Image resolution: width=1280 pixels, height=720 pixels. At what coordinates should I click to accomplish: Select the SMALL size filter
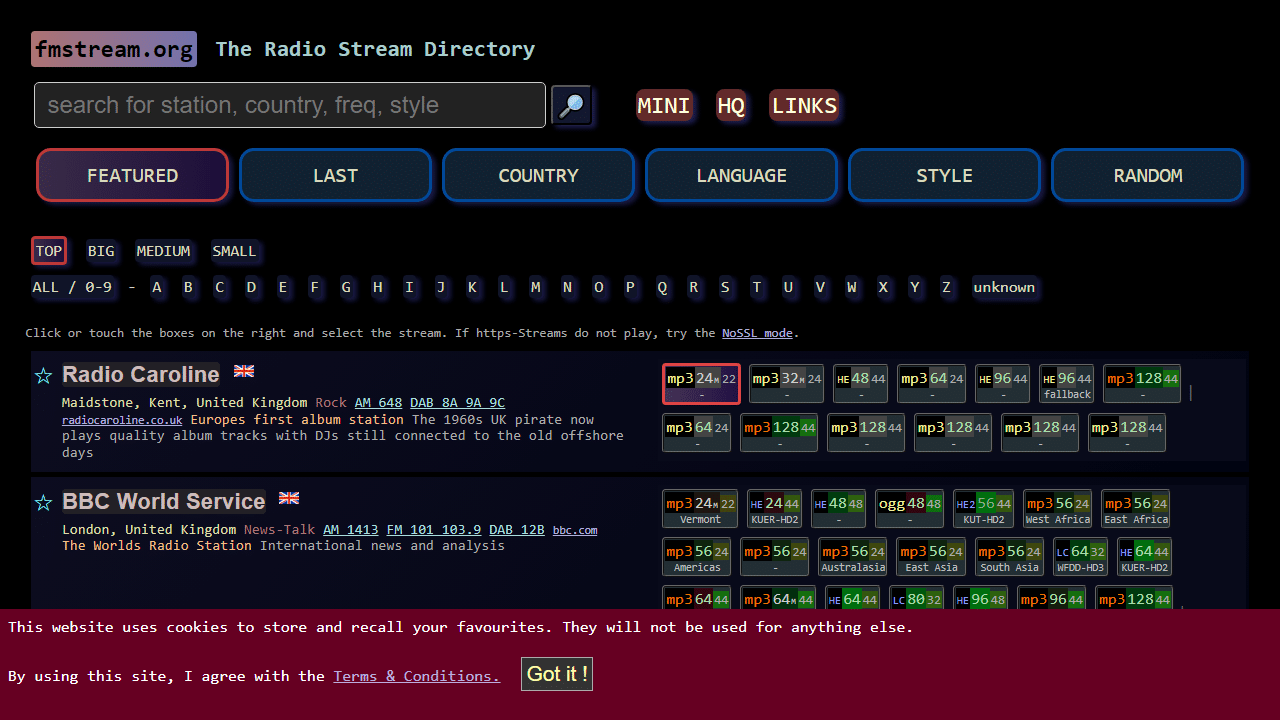click(x=234, y=251)
